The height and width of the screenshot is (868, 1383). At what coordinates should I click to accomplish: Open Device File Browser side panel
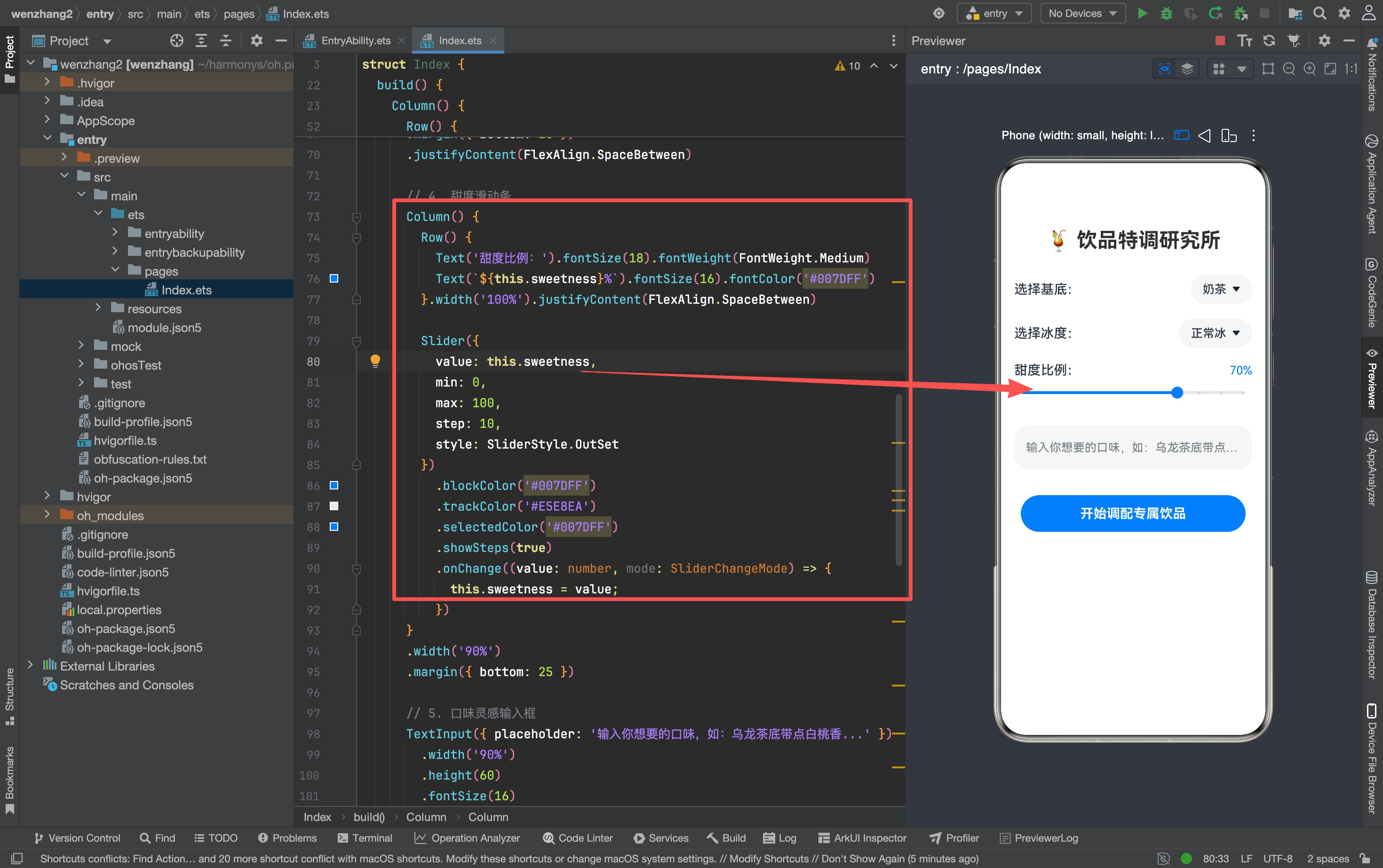(x=1372, y=758)
